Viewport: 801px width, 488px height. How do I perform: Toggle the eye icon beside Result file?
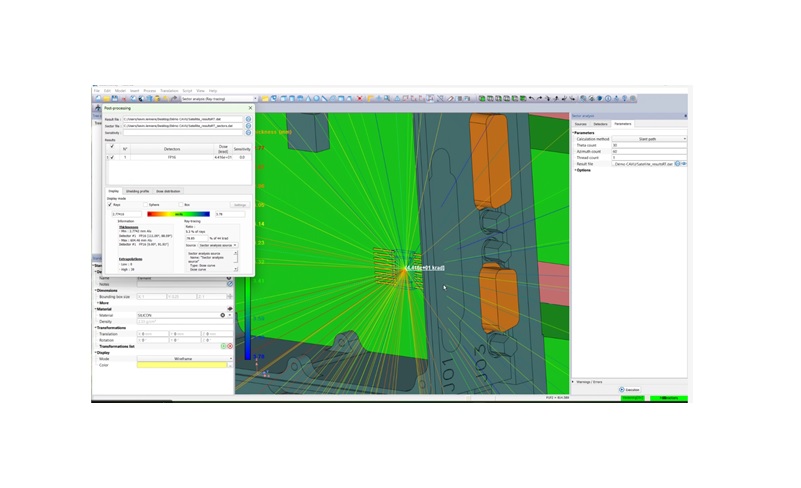pyautogui.click(x=684, y=164)
